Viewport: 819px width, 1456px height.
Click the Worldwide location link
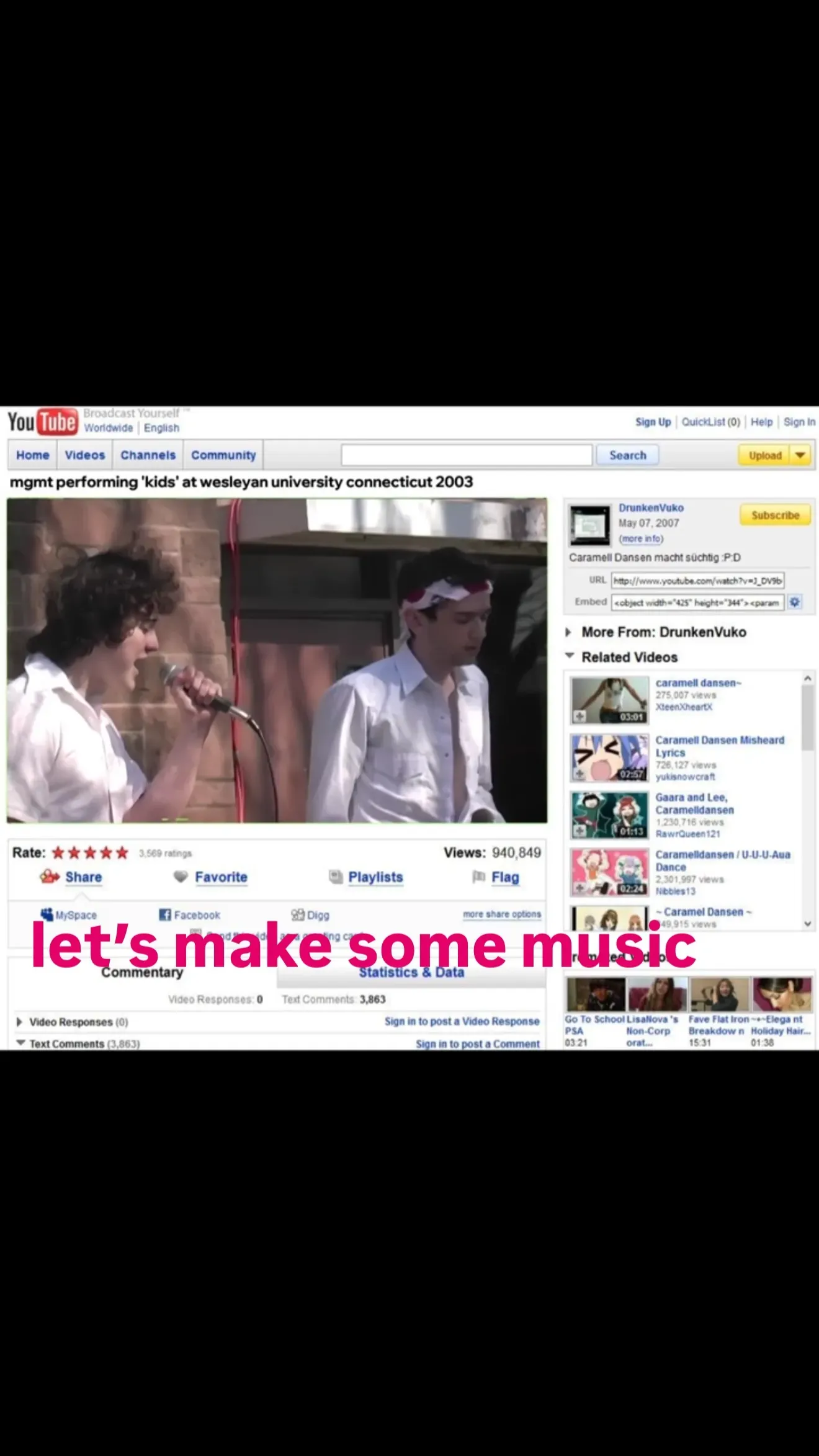point(109,428)
